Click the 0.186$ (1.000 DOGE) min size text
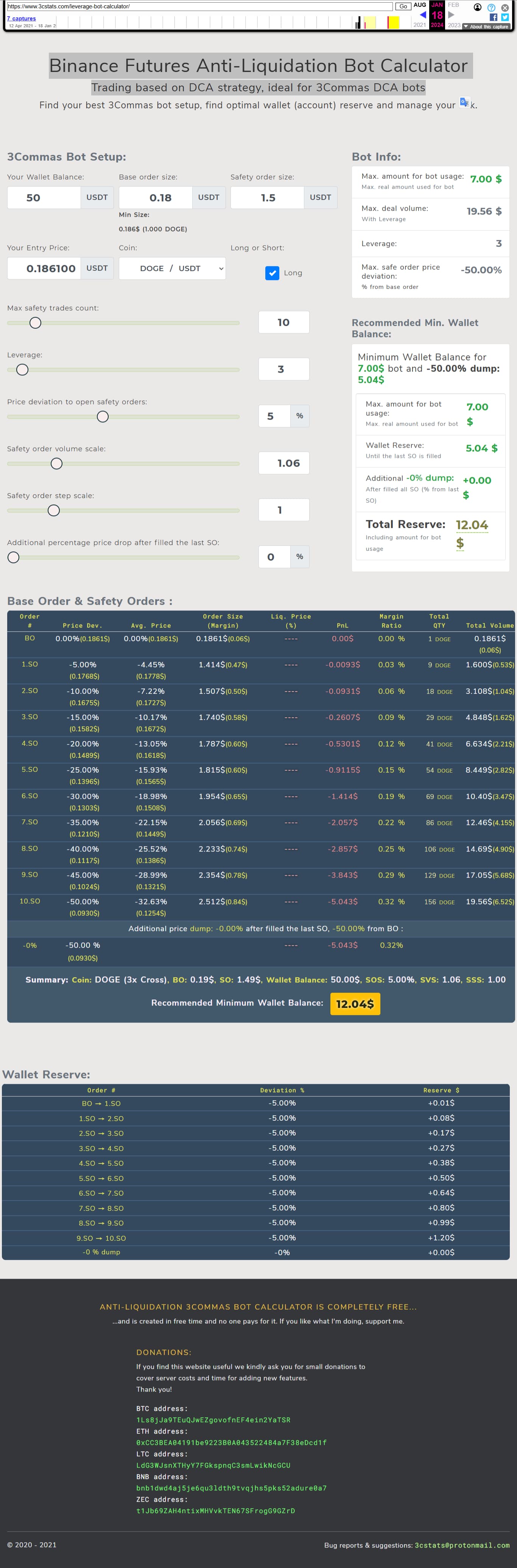This screenshot has width=517, height=1568. point(153,229)
